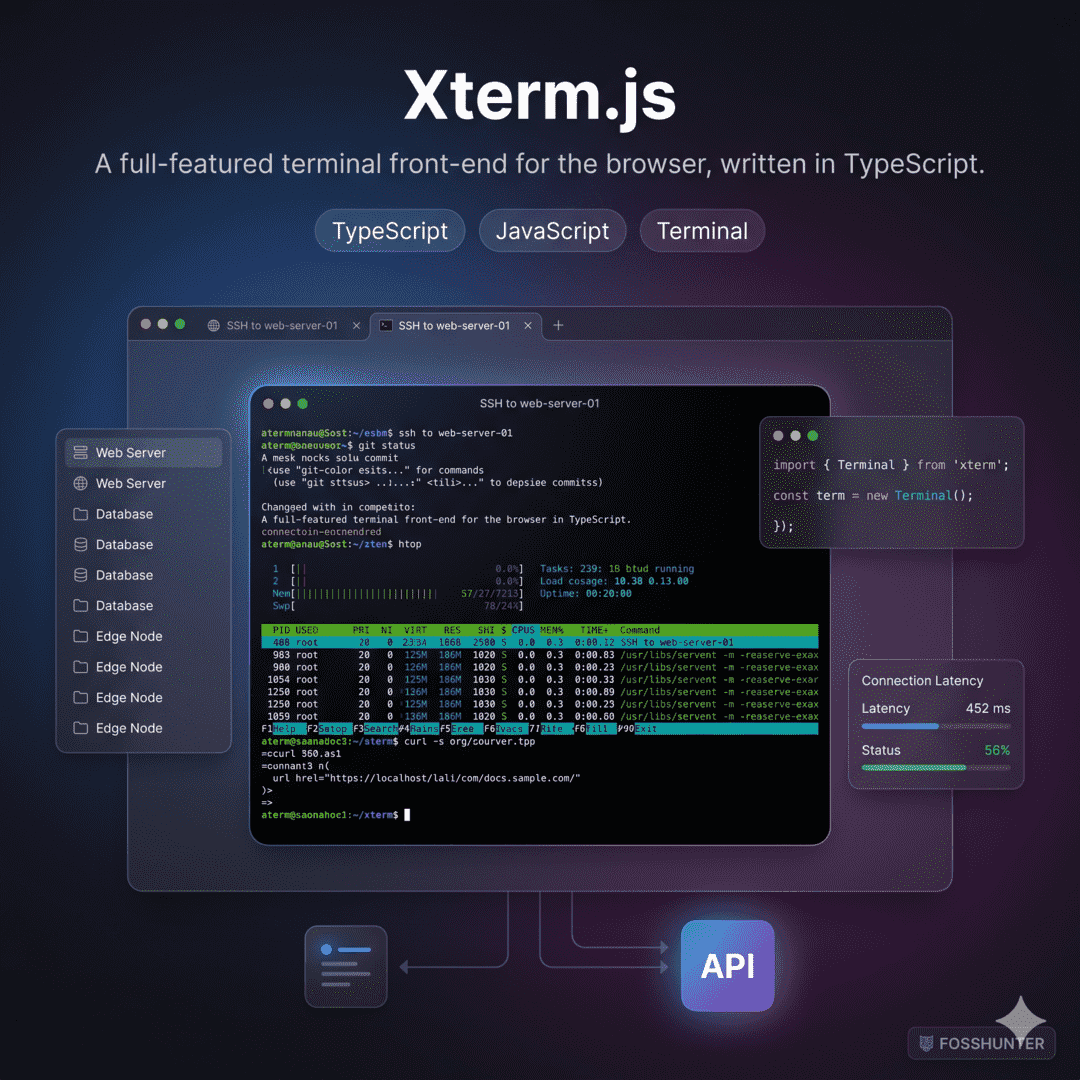Click the git status command line
The width and height of the screenshot is (1080, 1080).
[338, 446]
